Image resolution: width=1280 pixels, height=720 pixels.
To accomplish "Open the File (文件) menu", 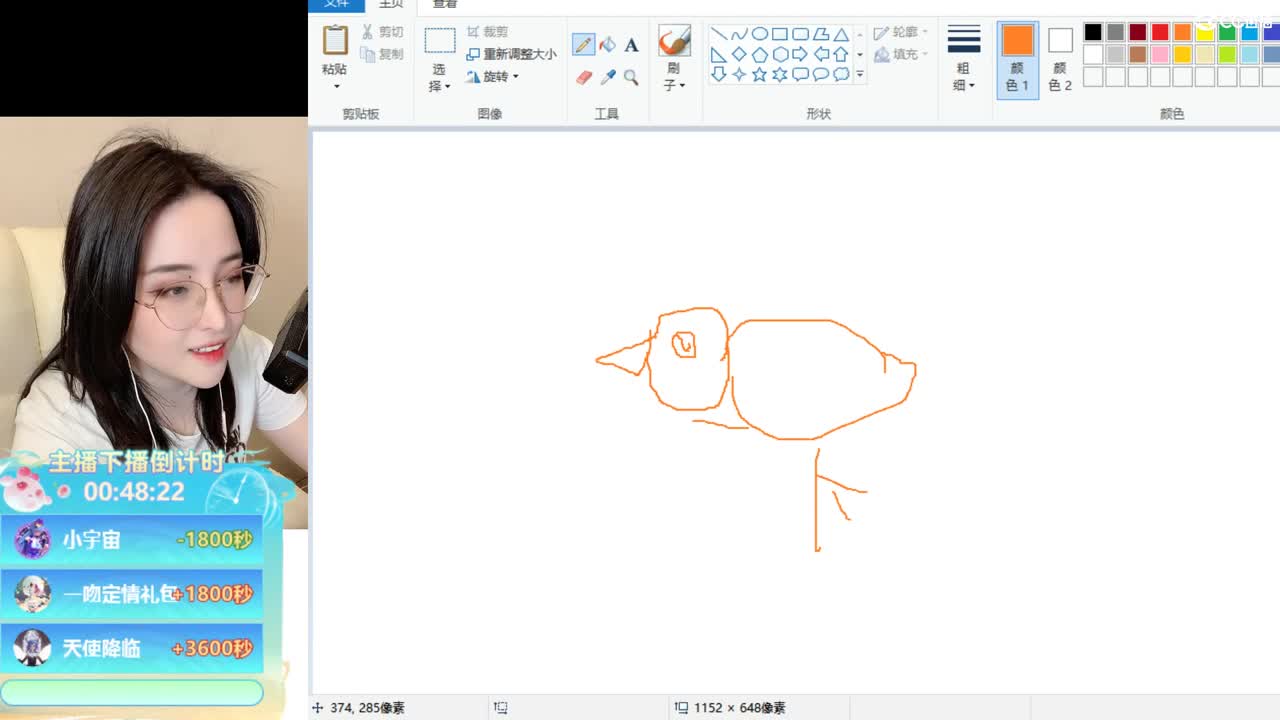I will (337, 5).
